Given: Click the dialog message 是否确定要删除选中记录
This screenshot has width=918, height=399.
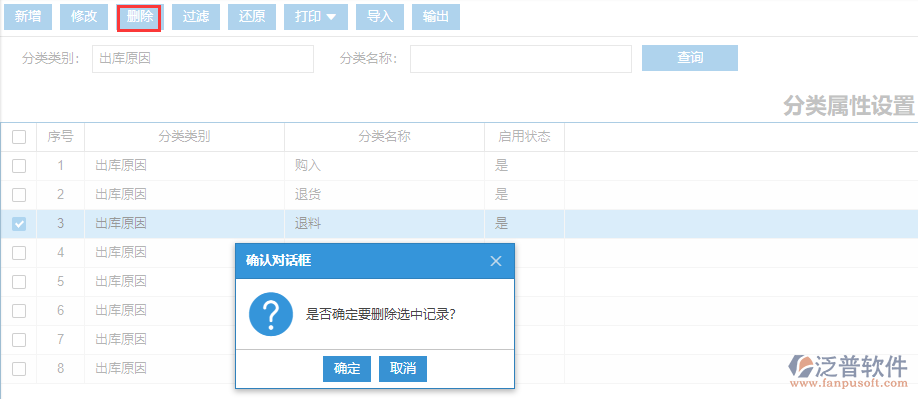Looking at the screenshot, I should 381,315.
